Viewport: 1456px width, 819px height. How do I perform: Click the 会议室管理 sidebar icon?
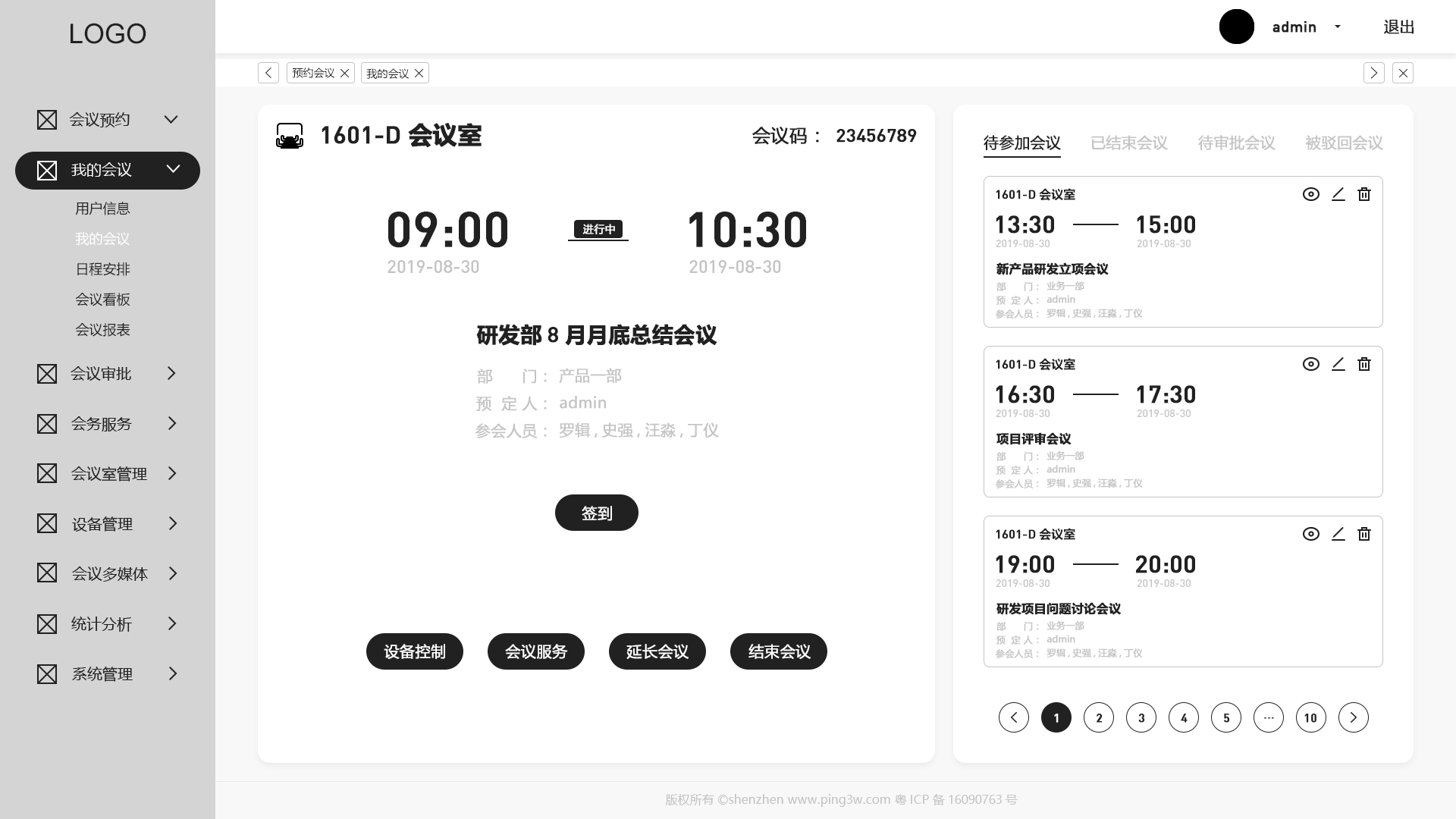(47, 474)
